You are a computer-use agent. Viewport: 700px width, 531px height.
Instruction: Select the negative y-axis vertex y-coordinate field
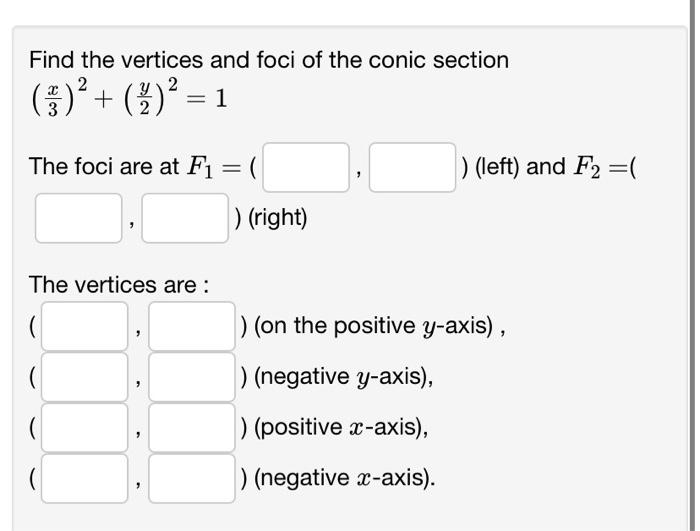pyautogui.click(x=191, y=377)
